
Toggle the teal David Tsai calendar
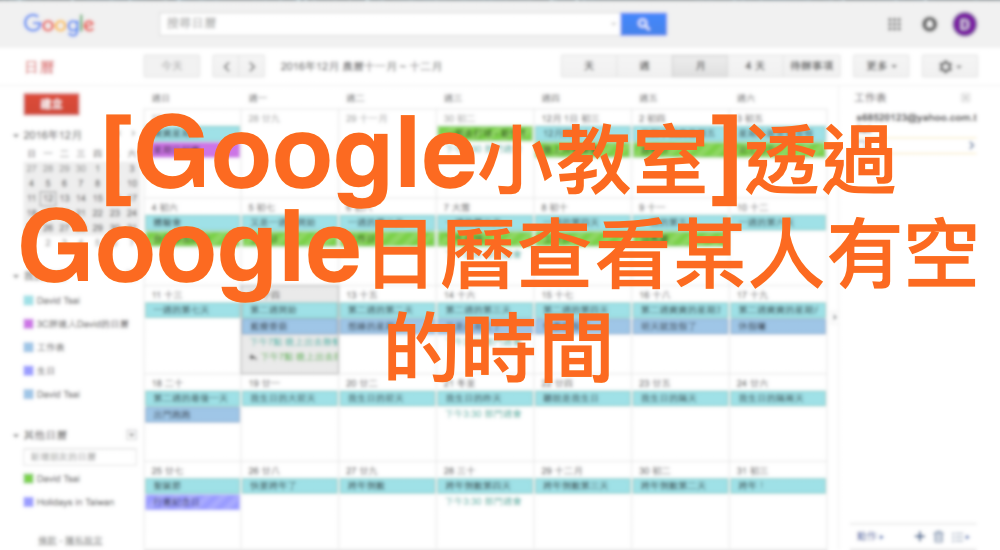[x=28, y=301]
